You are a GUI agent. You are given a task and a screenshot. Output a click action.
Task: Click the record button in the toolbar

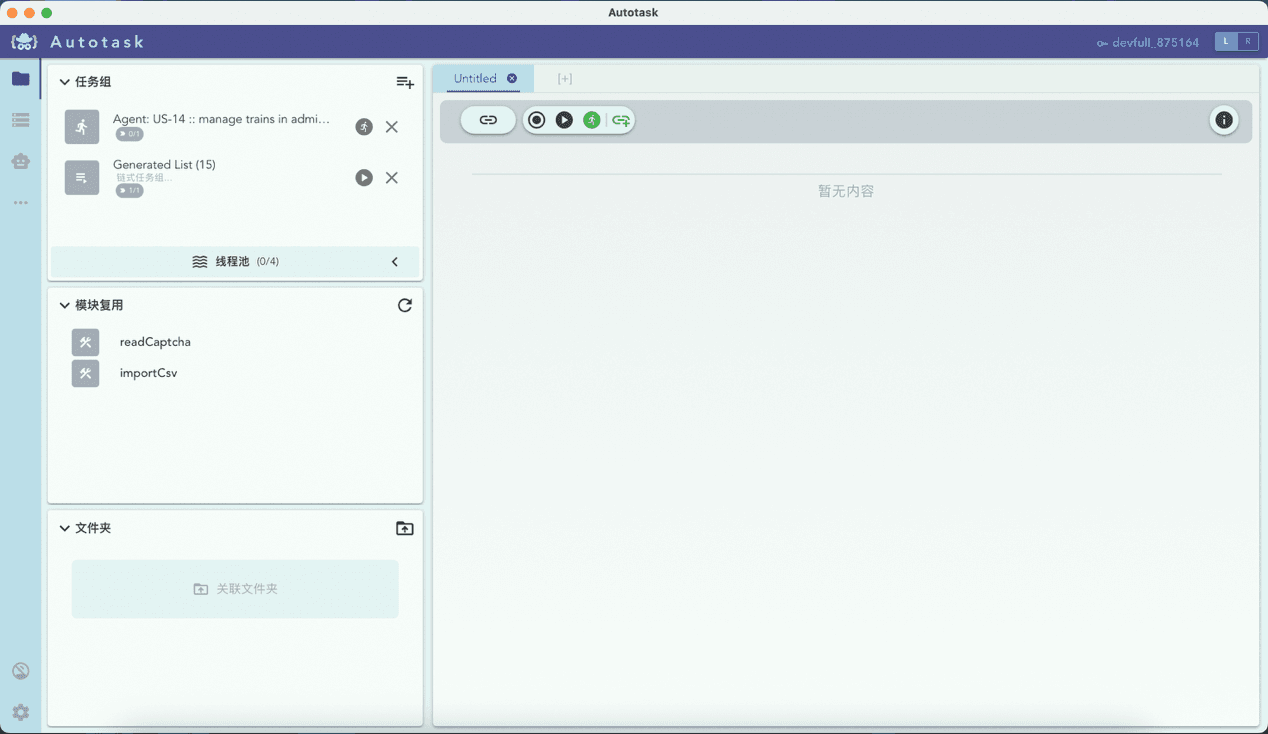click(x=537, y=120)
